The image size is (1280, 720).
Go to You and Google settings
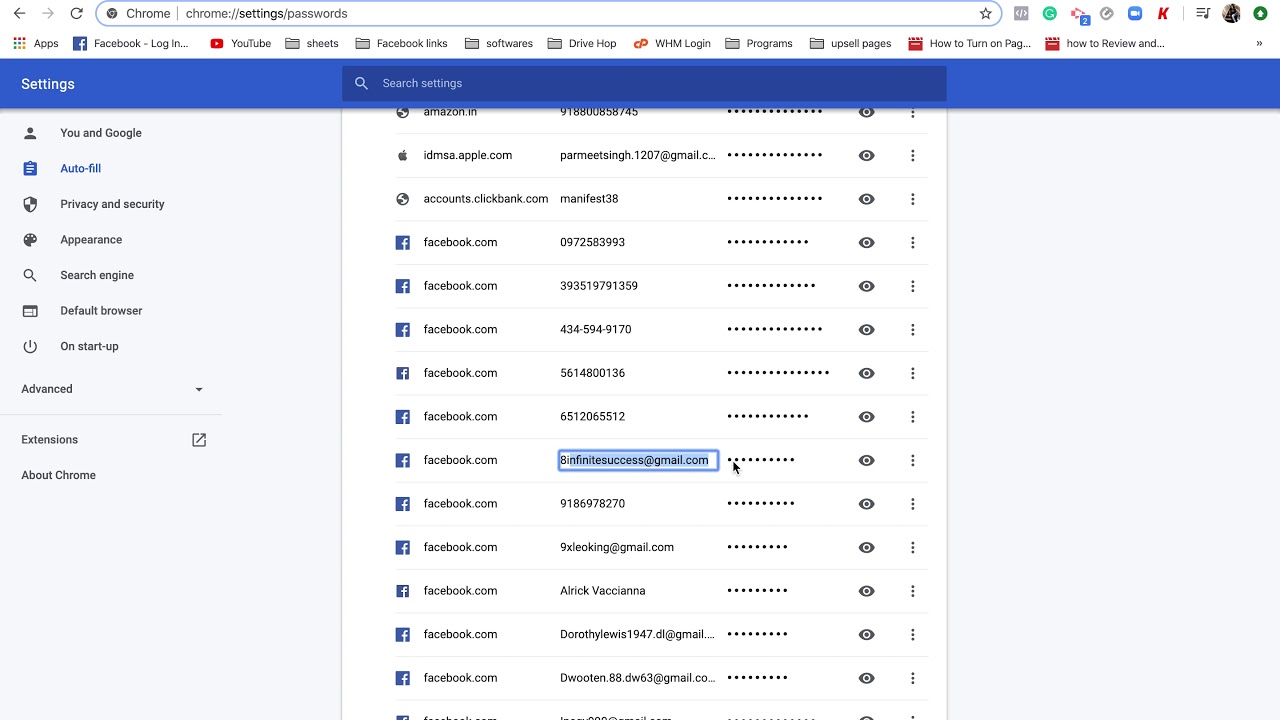pos(101,133)
